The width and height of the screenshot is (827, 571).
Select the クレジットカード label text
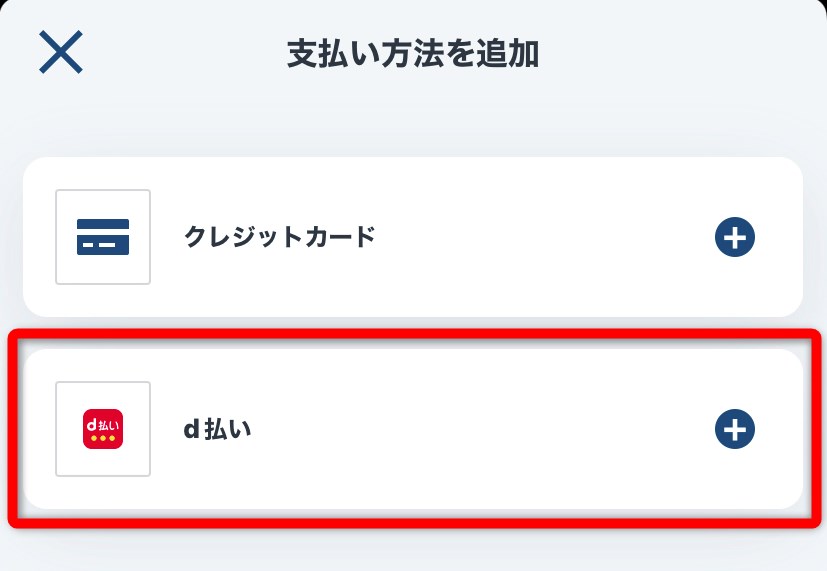click(280, 237)
